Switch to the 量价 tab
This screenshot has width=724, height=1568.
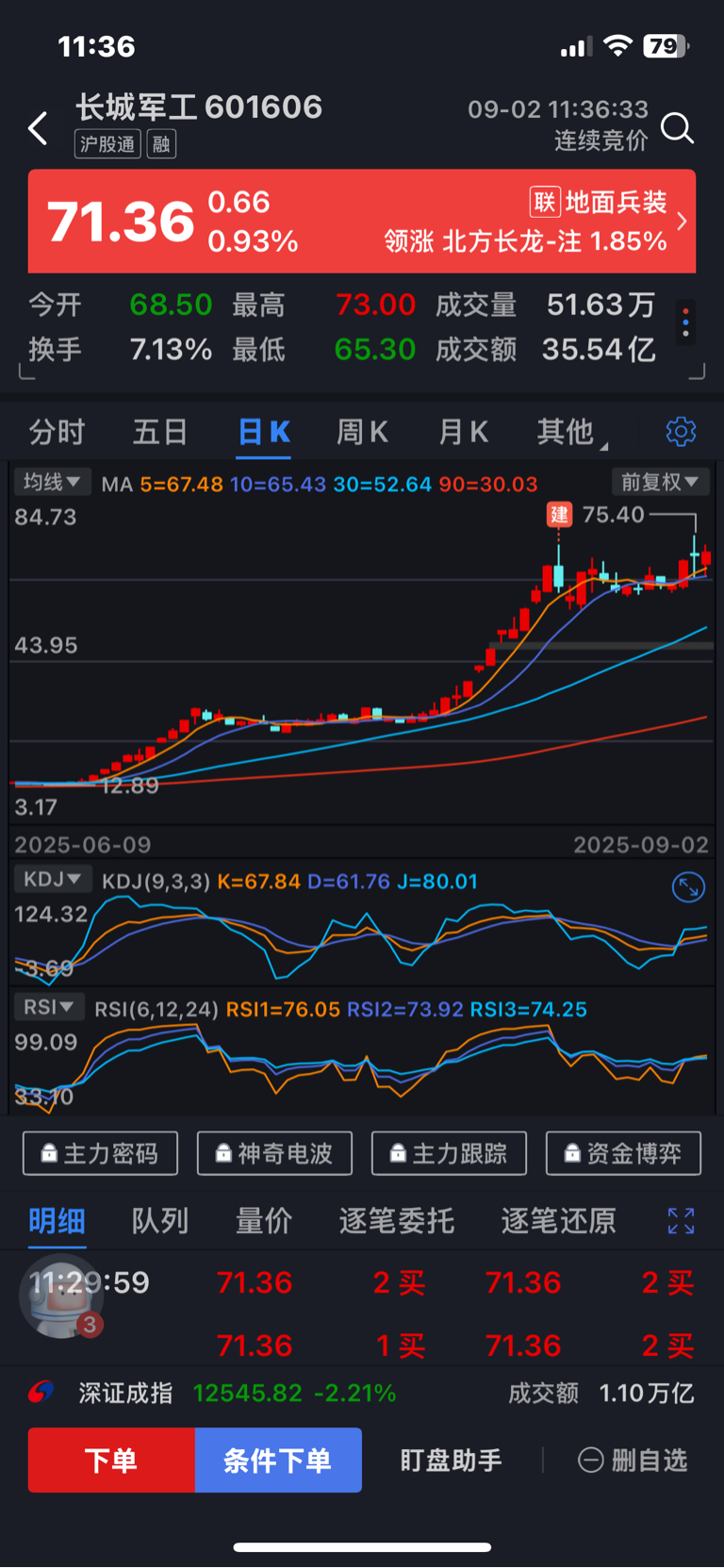click(x=264, y=1221)
